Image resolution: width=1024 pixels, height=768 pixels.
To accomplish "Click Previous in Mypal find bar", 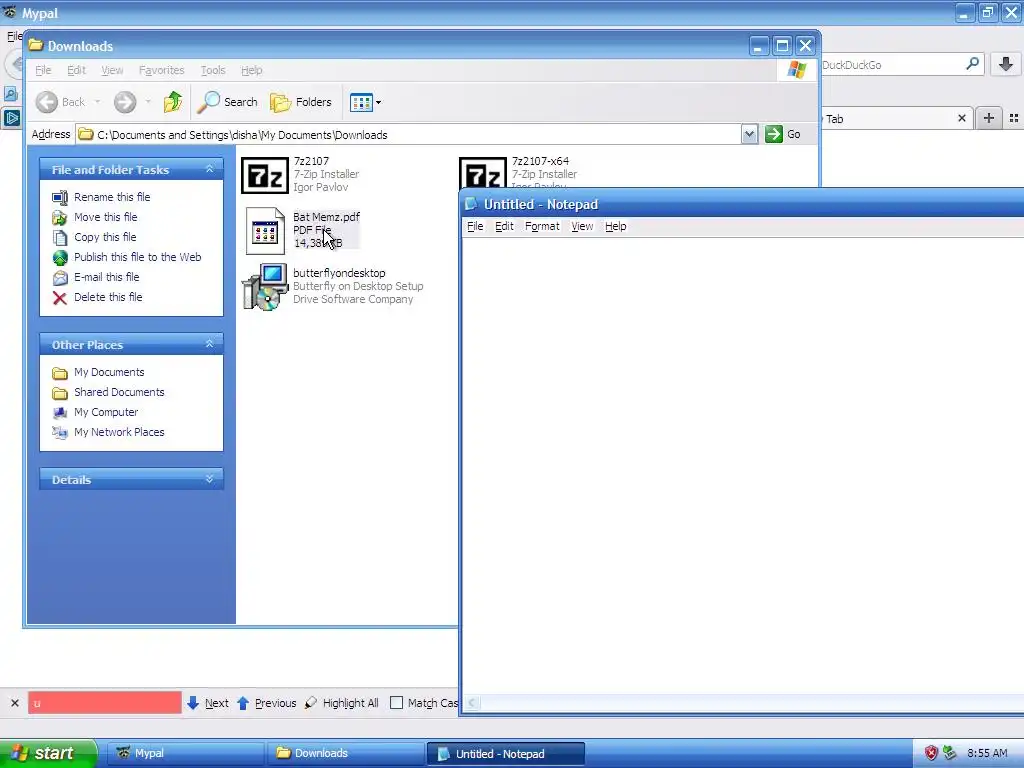I will click(x=266, y=703).
